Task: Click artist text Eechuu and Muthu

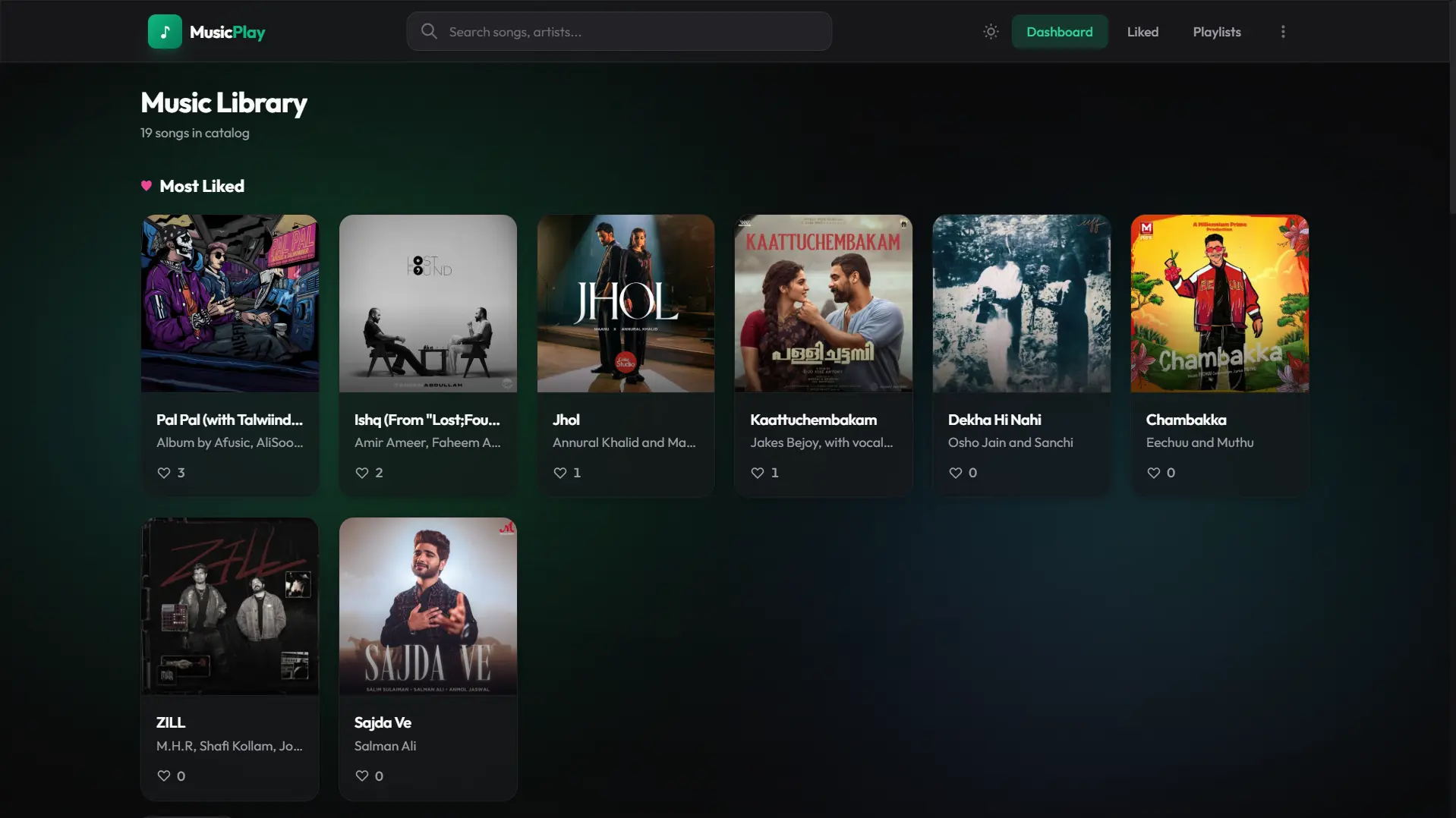Action: tap(1199, 442)
